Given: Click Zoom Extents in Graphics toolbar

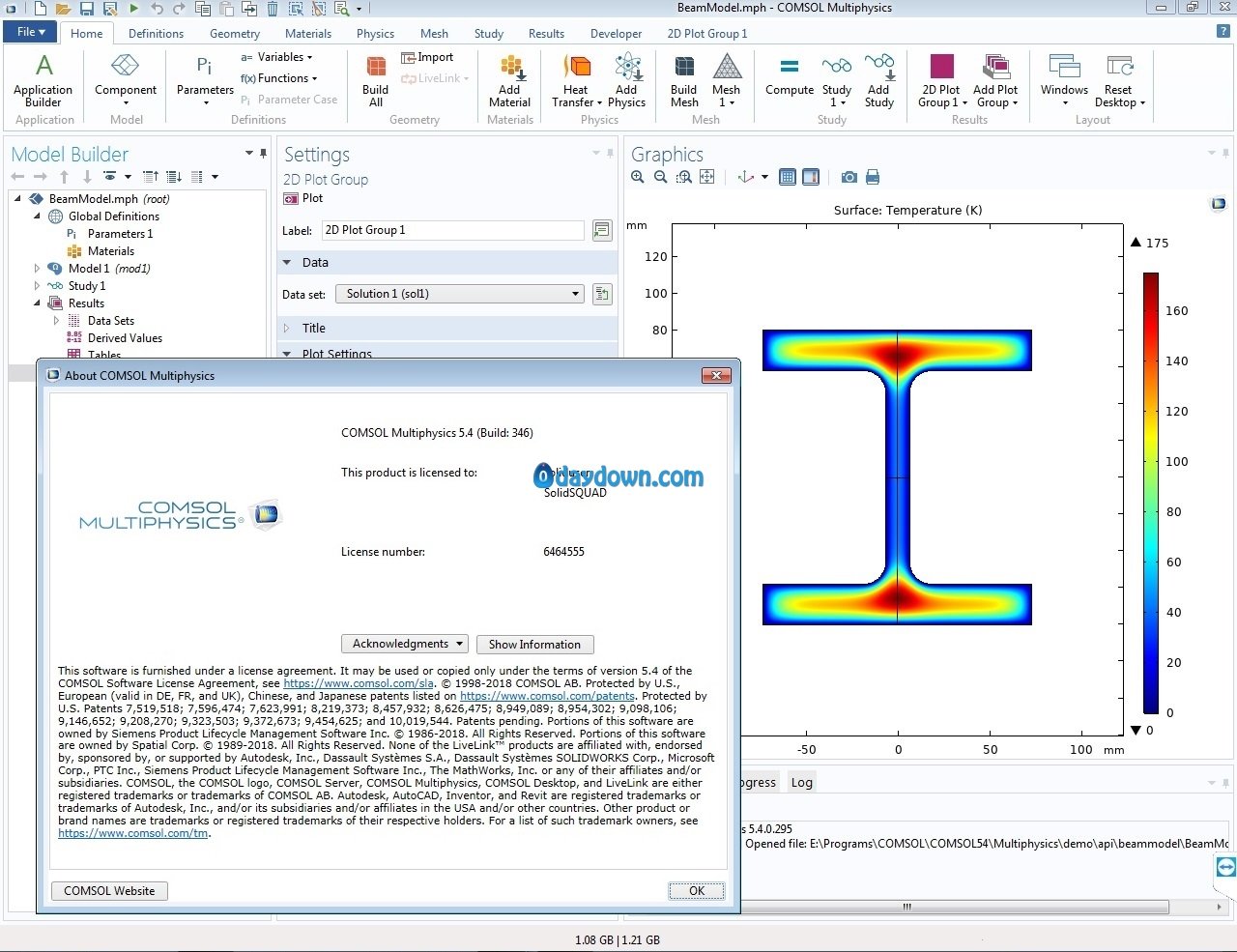Looking at the screenshot, I should [707, 177].
